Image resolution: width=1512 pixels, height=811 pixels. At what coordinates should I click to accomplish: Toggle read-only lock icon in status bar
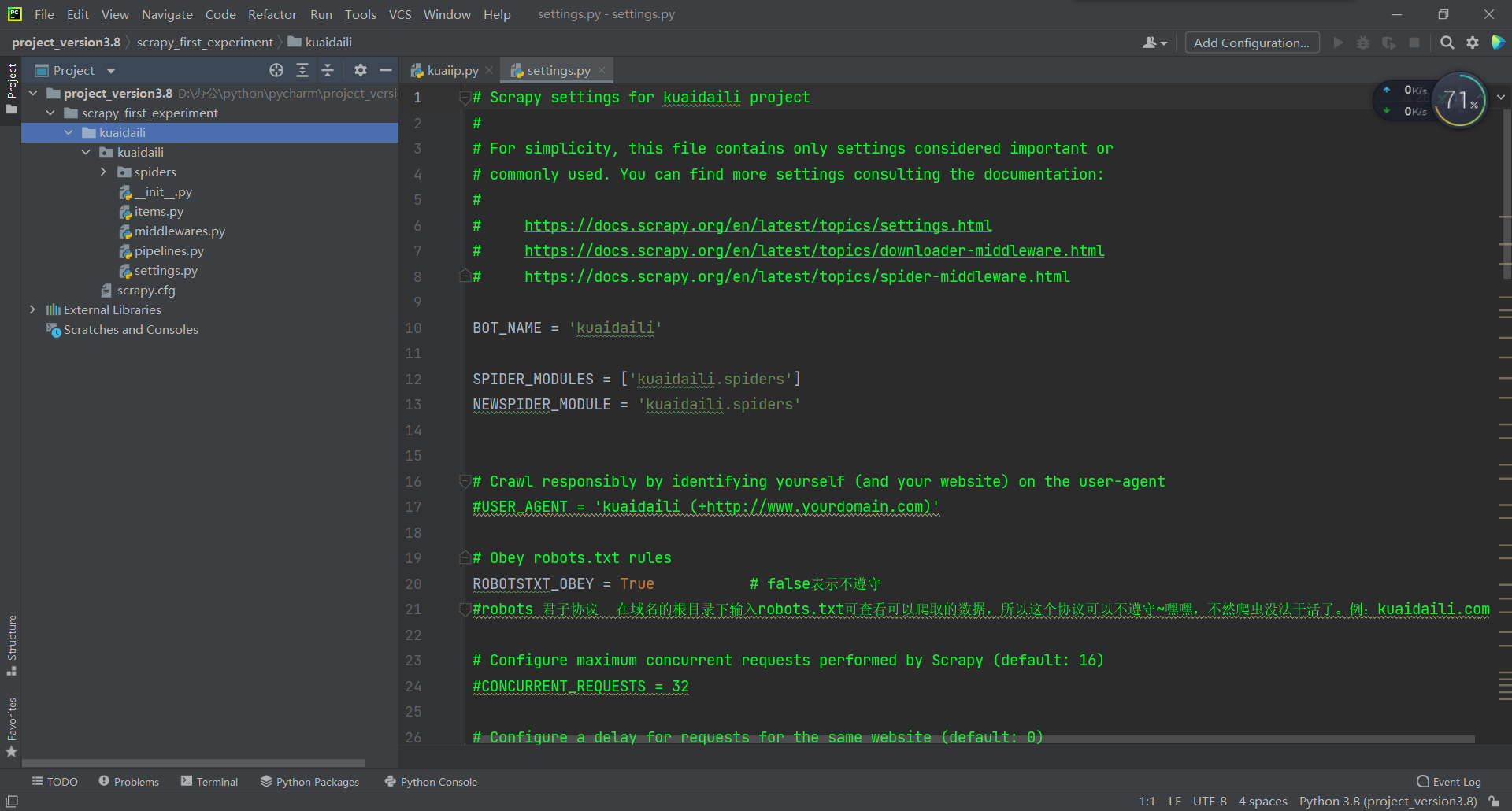(1494, 802)
